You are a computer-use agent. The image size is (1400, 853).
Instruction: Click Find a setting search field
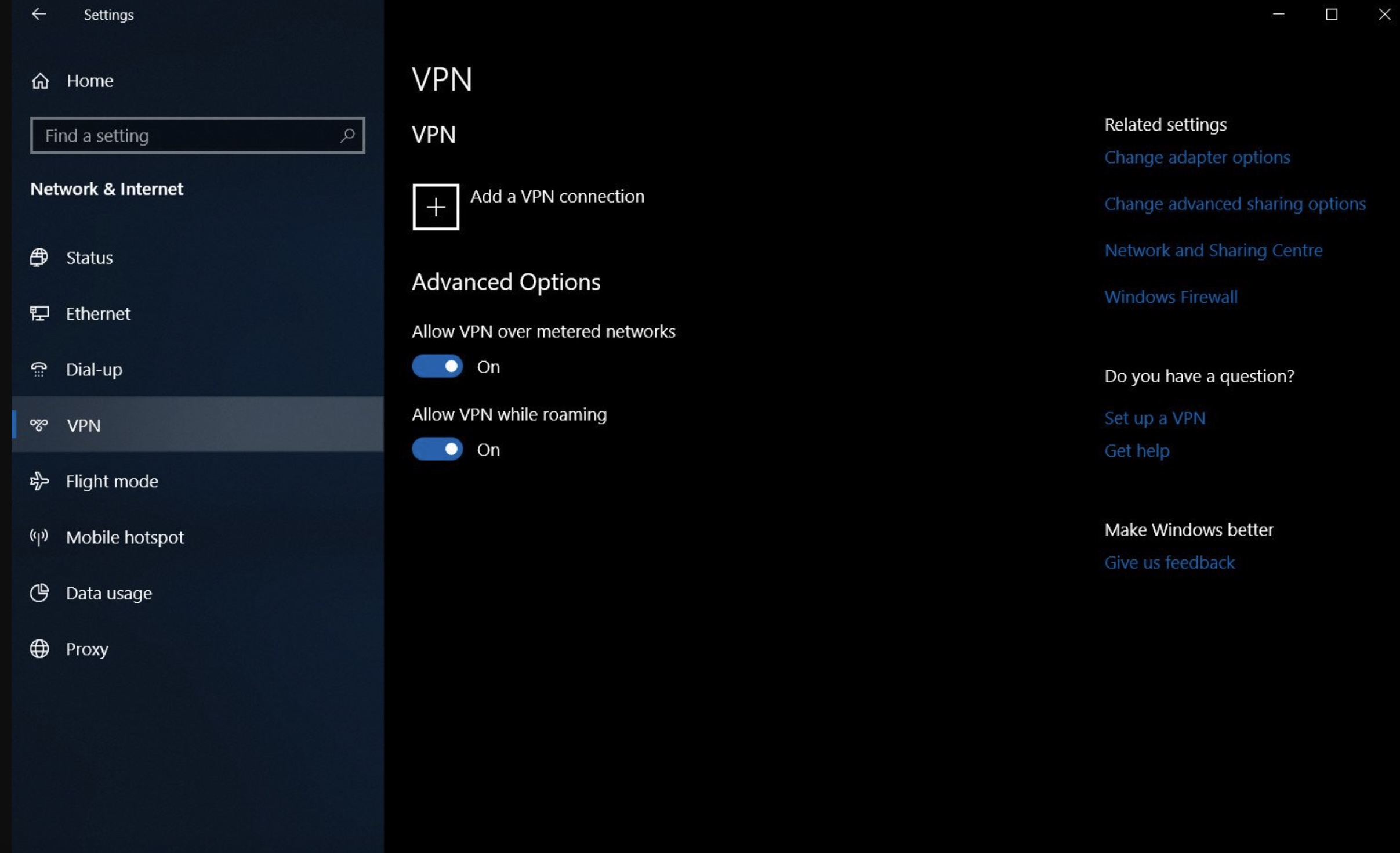pyautogui.click(x=197, y=135)
